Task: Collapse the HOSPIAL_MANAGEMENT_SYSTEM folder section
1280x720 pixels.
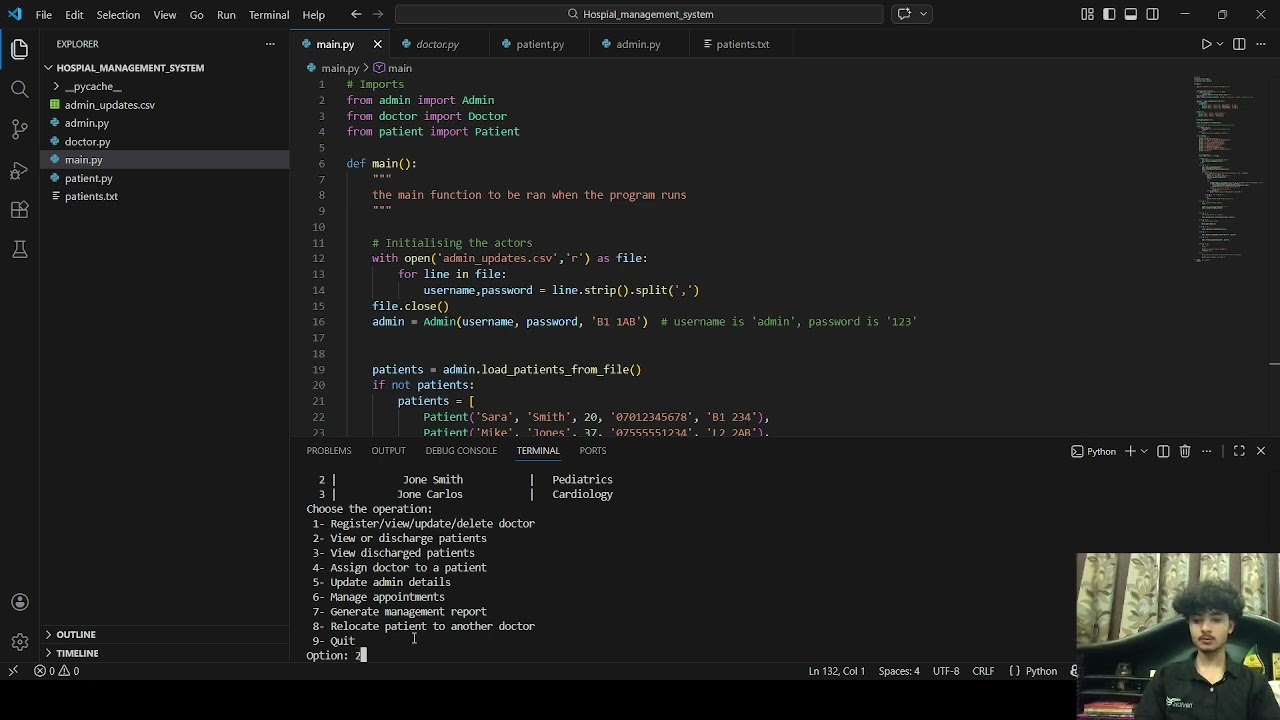Action: click(x=130, y=68)
